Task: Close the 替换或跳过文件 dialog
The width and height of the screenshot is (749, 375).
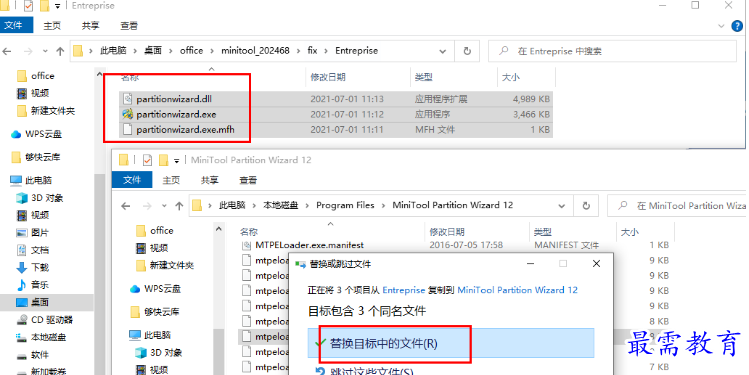Action: (x=596, y=264)
